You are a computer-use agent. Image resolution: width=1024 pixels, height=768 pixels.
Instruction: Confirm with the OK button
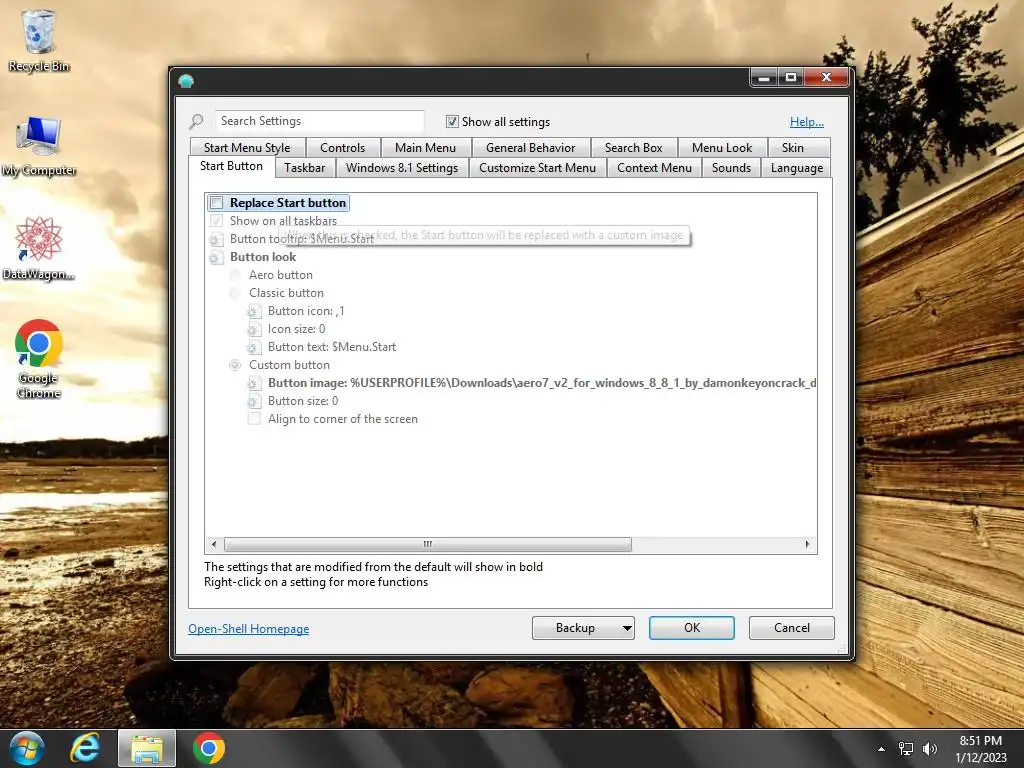point(692,628)
